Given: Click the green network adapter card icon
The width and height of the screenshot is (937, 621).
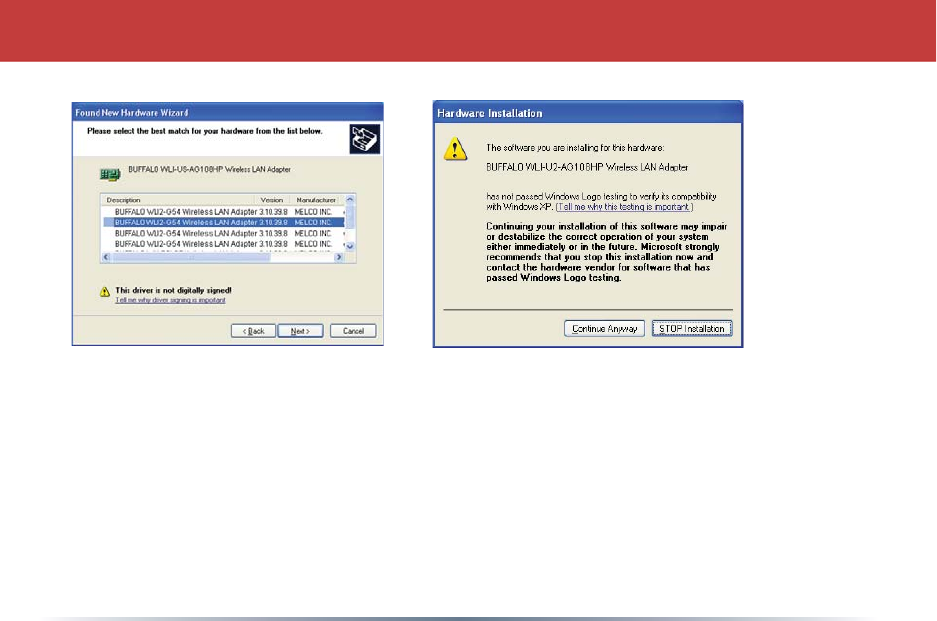Looking at the screenshot, I should coord(110,175).
